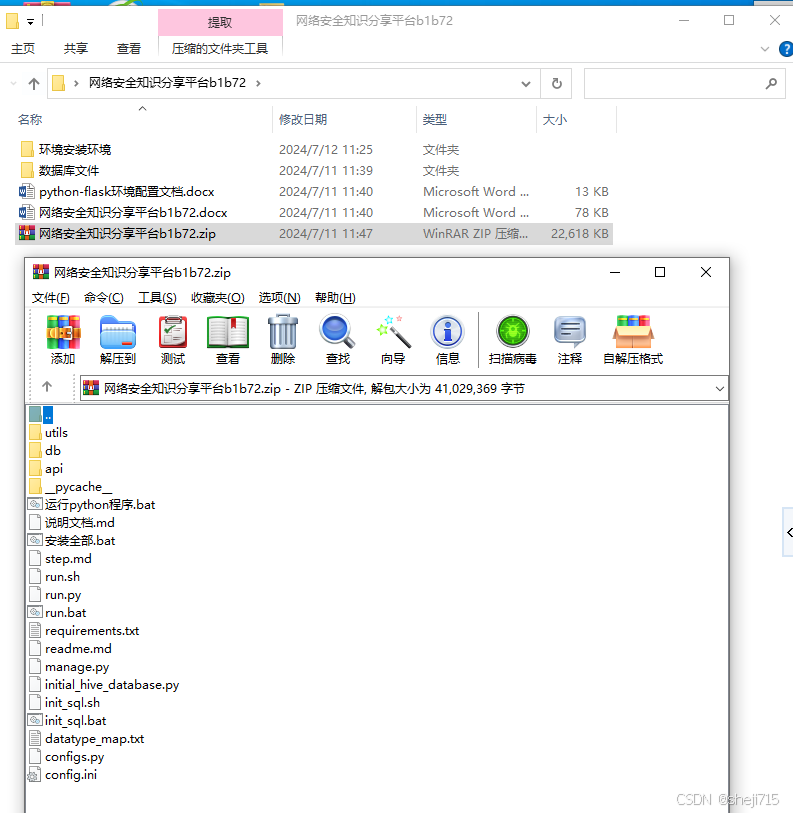Select step.md in archive
Image resolution: width=793 pixels, height=813 pixels.
61,559
